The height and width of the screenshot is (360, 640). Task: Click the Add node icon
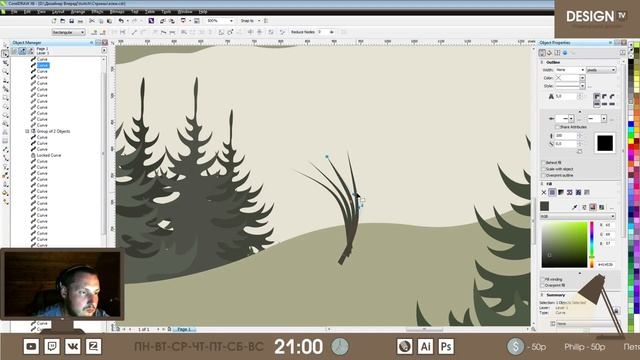[94, 32]
